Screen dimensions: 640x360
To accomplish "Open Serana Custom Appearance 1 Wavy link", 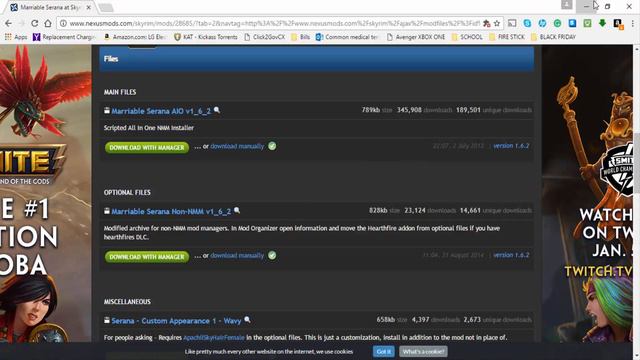I will 176,321.
